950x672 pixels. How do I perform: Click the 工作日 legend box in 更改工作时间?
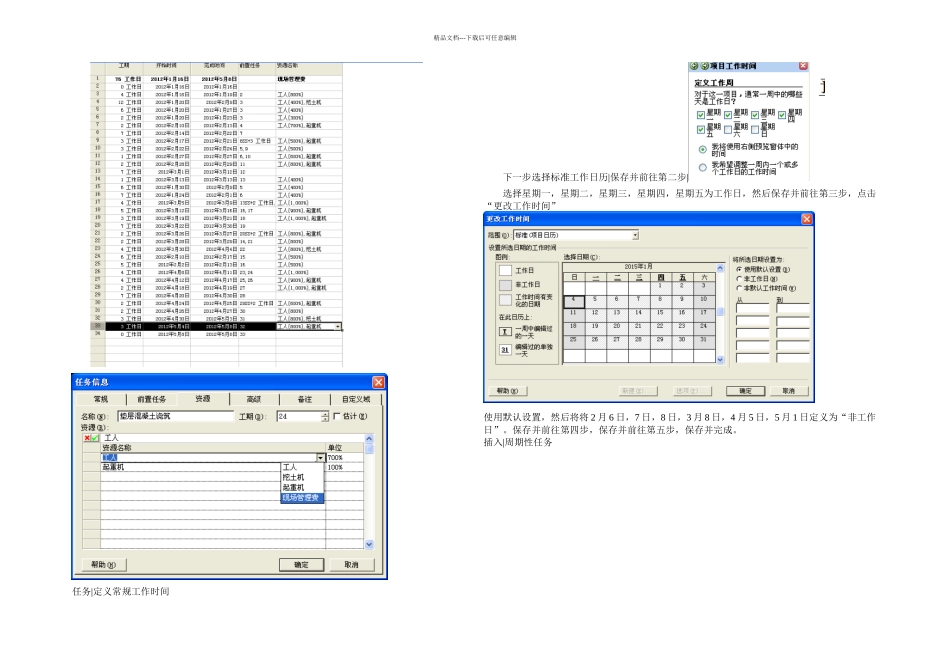(x=505, y=270)
